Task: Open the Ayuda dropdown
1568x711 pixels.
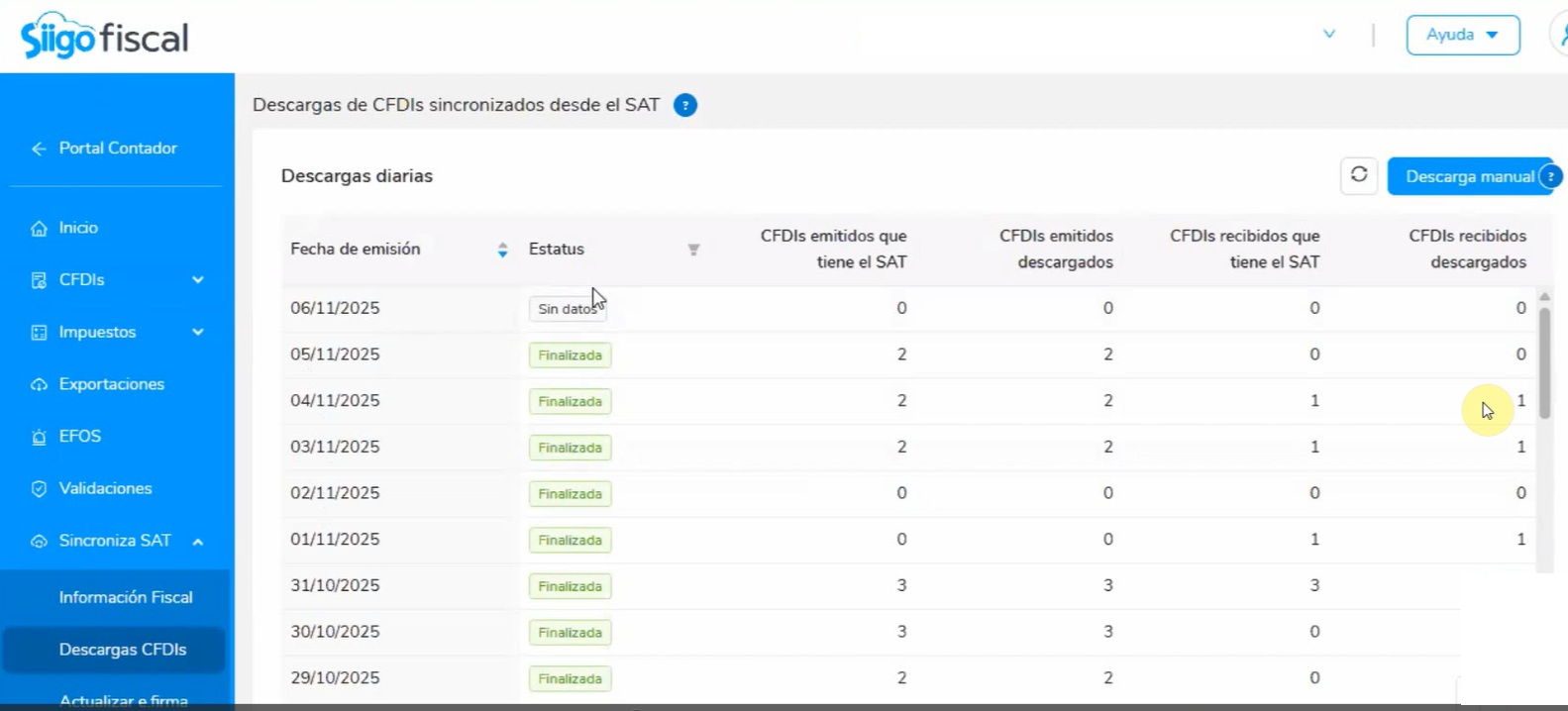Action: tap(1463, 35)
